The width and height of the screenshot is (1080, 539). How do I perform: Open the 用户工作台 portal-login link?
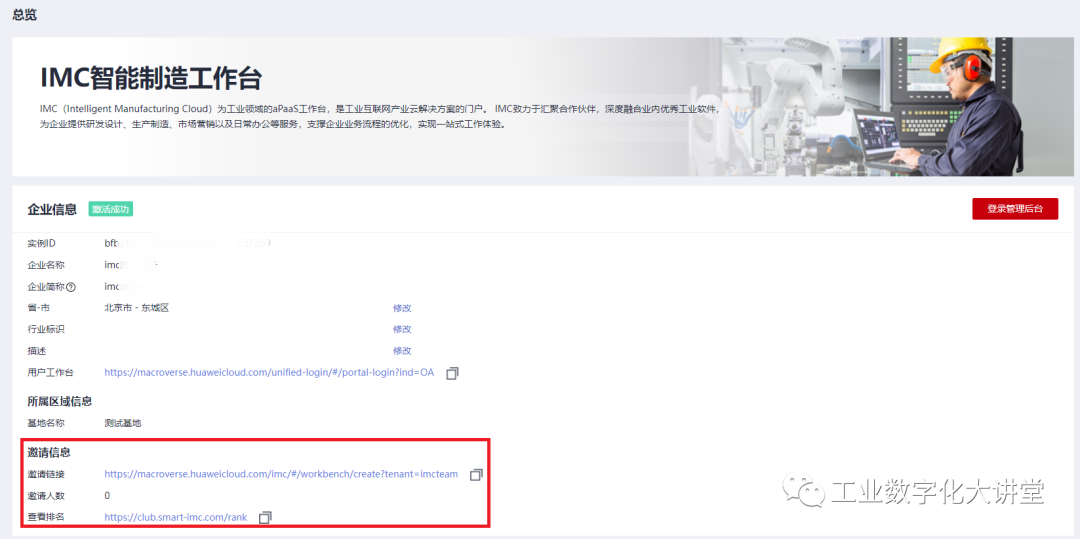(x=269, y=372)
